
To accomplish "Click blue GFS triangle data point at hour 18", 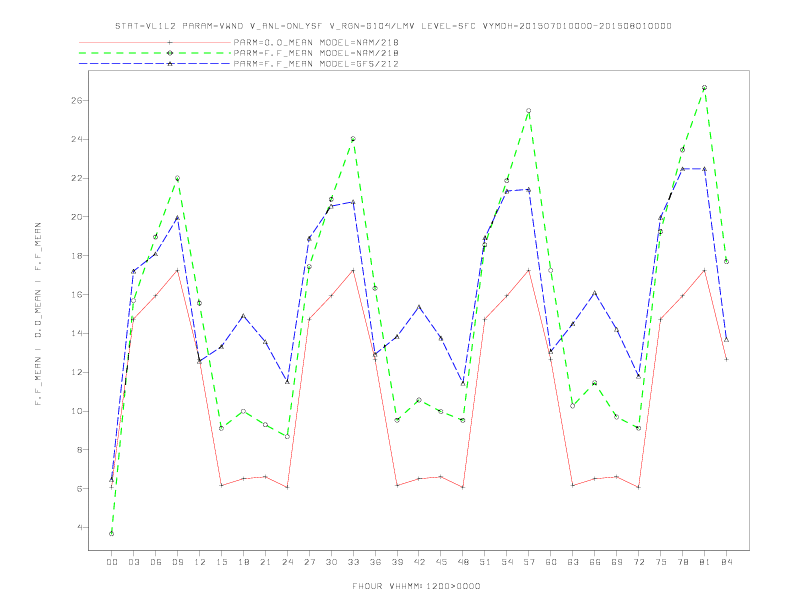I will coord(243,316).
